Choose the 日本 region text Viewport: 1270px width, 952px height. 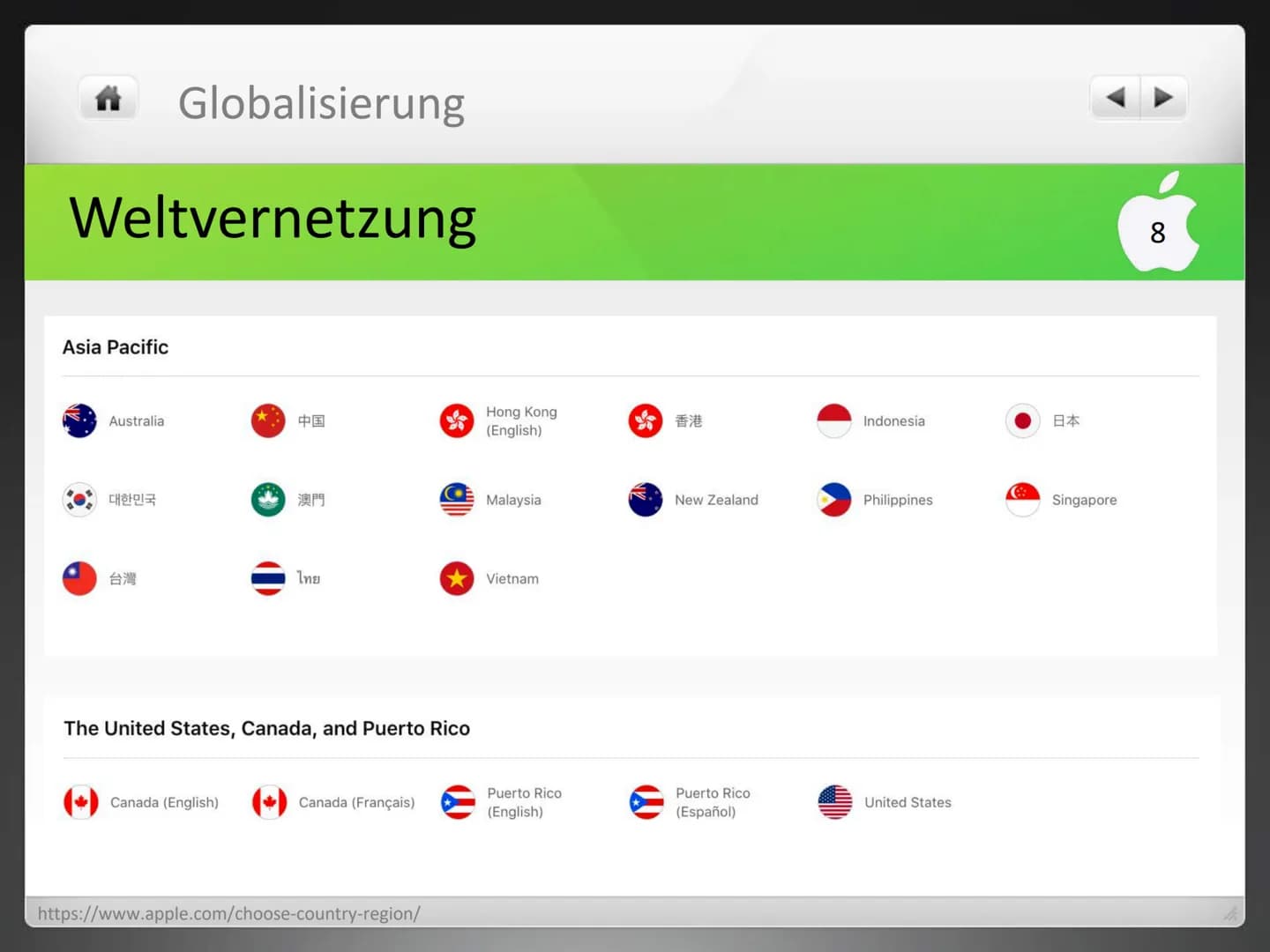(x=1066, y=421)
